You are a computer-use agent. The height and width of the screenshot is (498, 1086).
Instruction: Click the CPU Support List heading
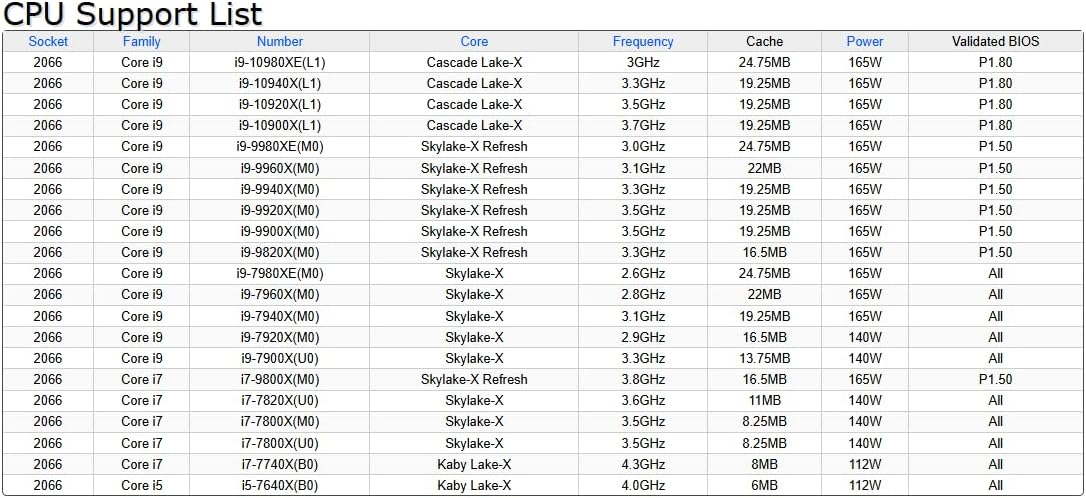click(x=133, y=14)
